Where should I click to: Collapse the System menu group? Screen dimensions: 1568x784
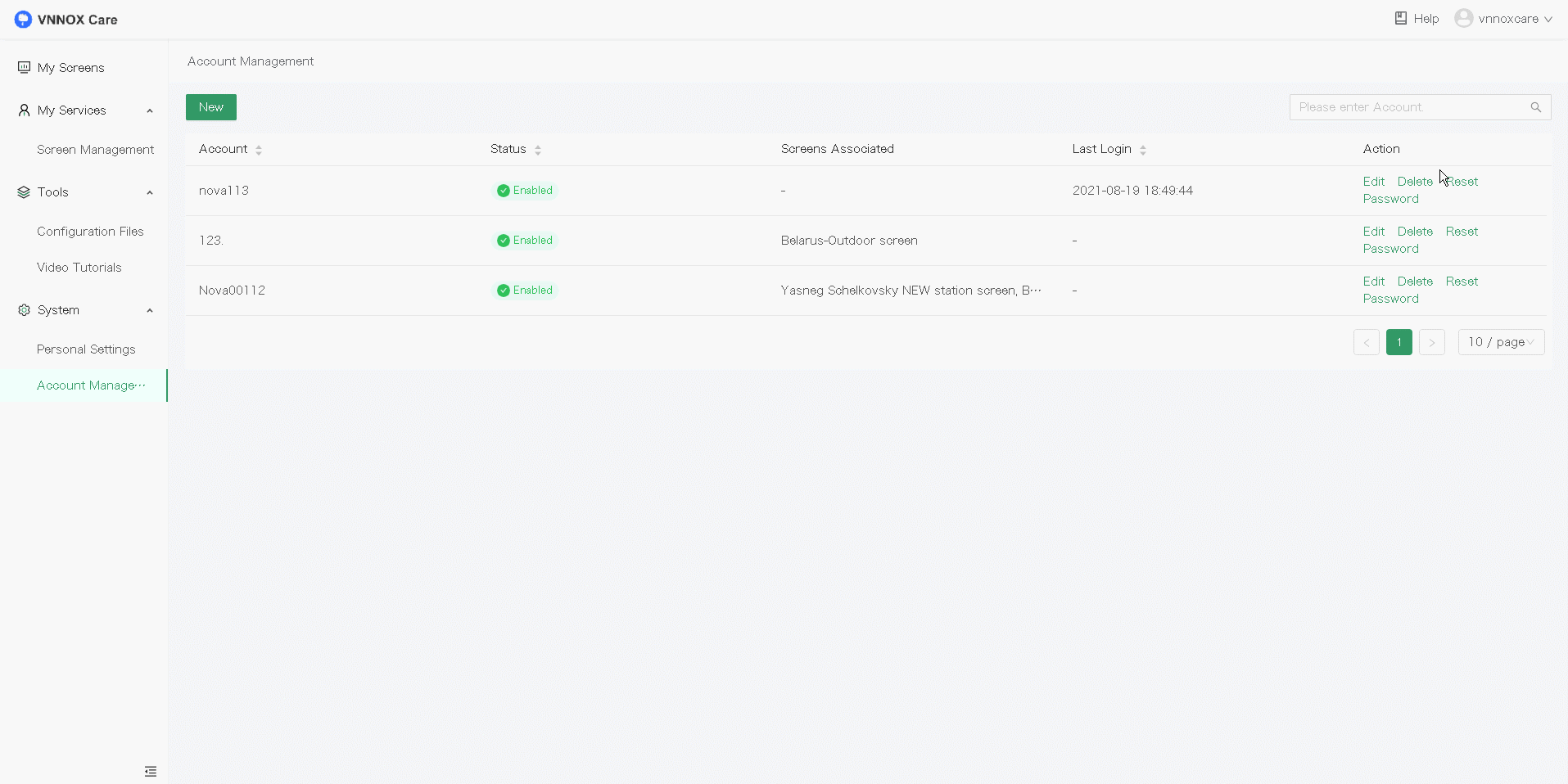coord(150,310)
